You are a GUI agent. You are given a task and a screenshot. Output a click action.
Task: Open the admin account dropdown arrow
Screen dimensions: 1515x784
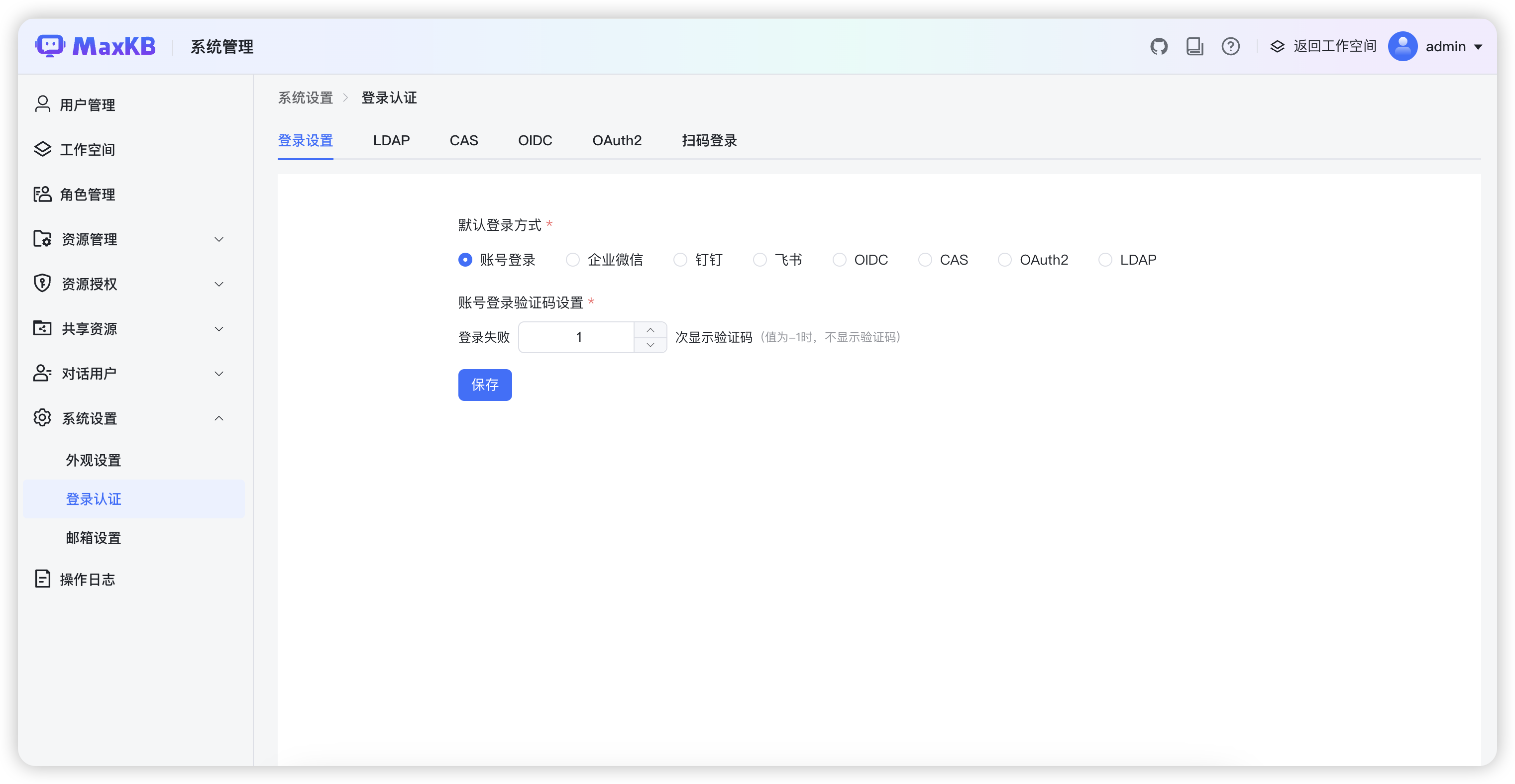(1478, 47)
